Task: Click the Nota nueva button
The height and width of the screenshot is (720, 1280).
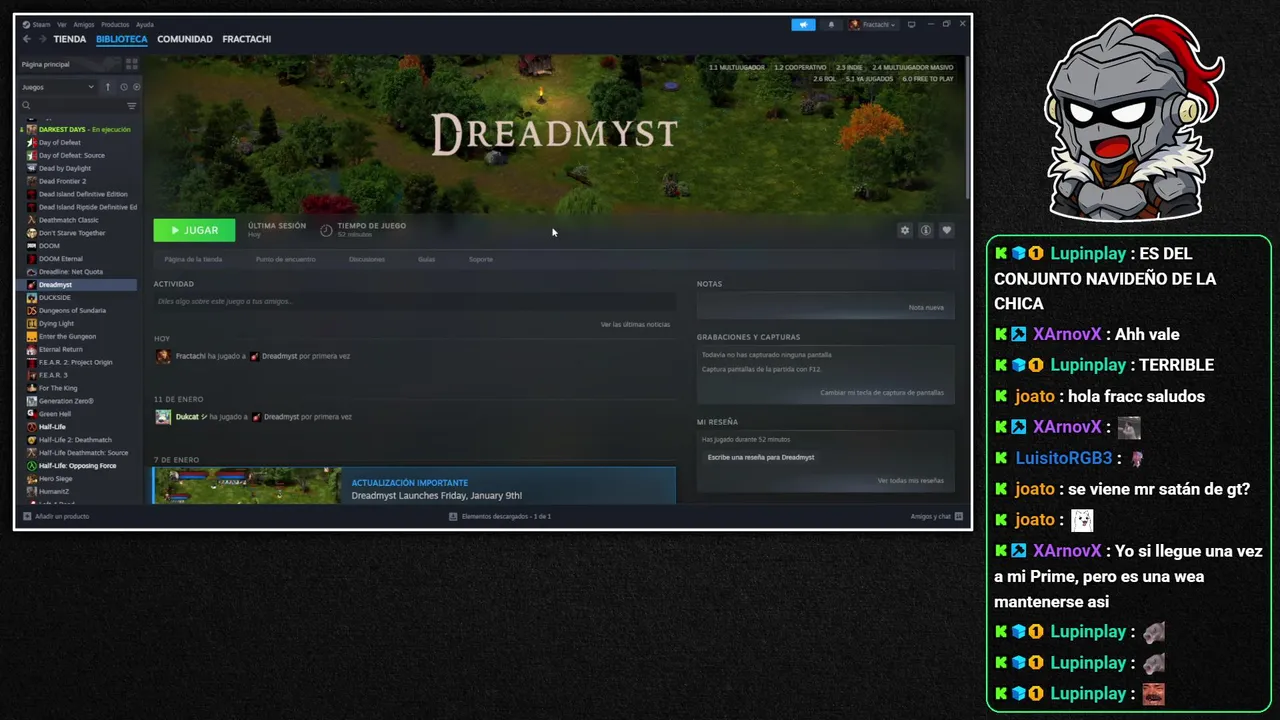Action: point(926,307)
